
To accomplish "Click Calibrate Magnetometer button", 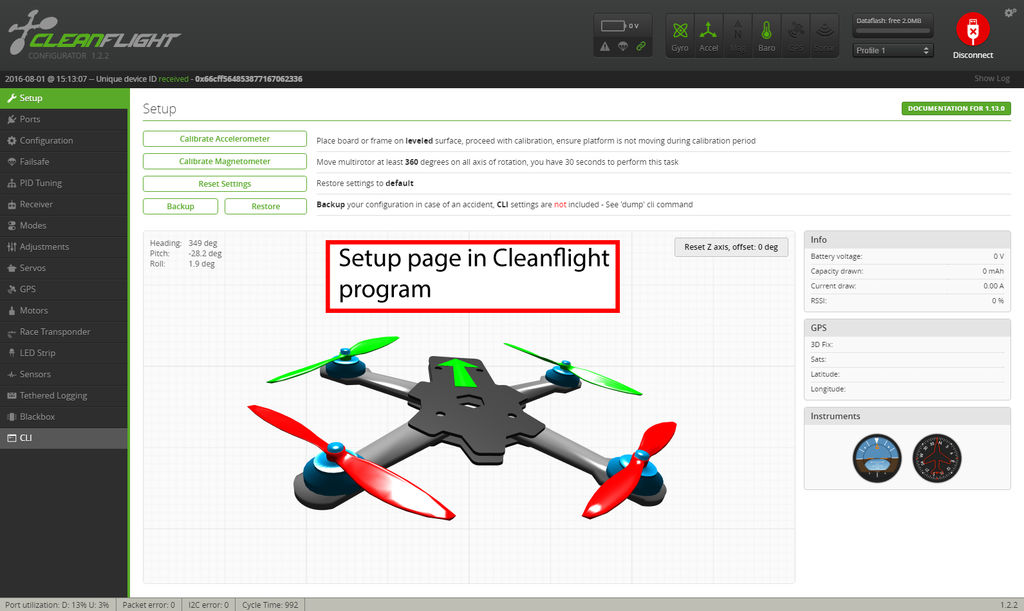I will (225, 161).
